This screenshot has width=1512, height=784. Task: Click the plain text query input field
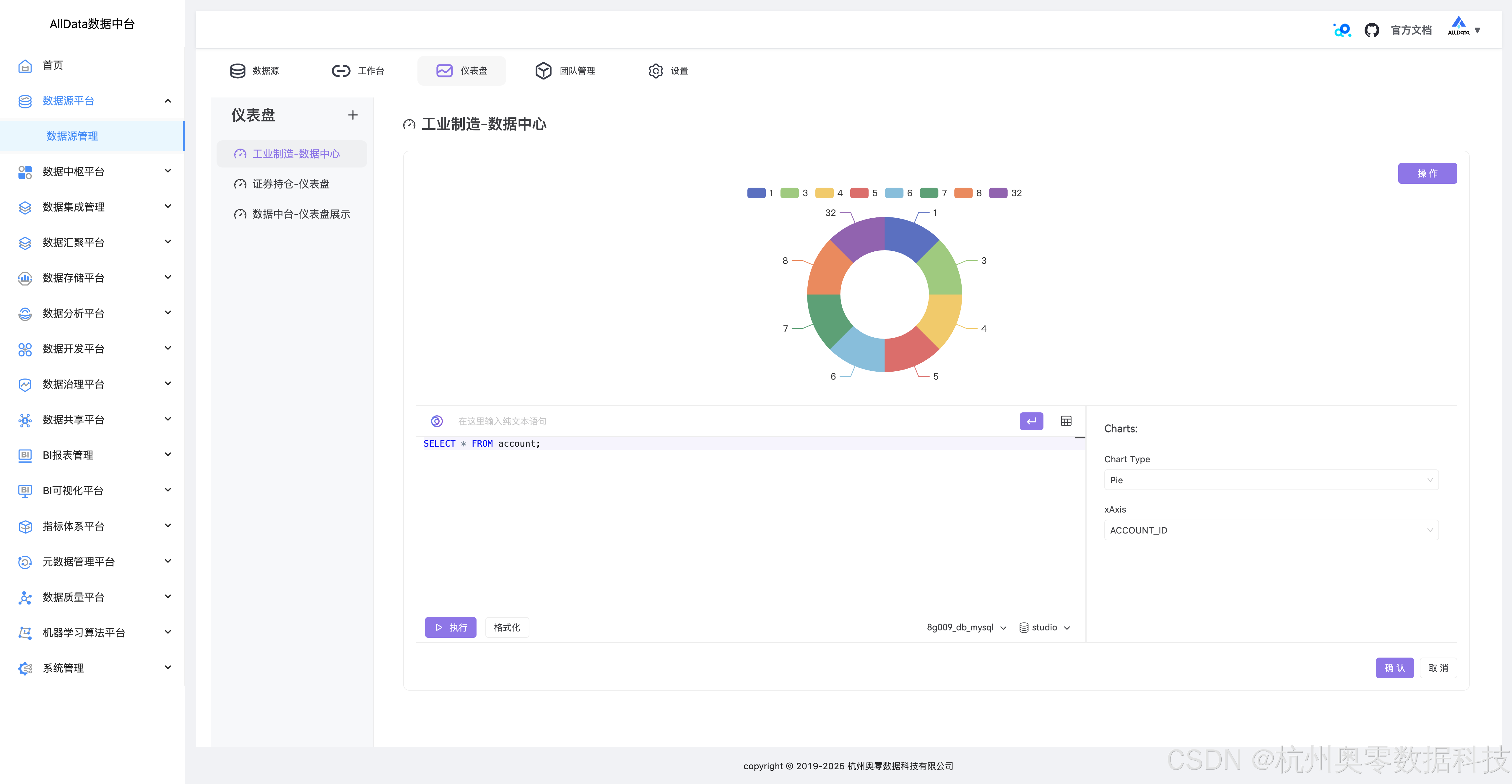click(646, 421)
